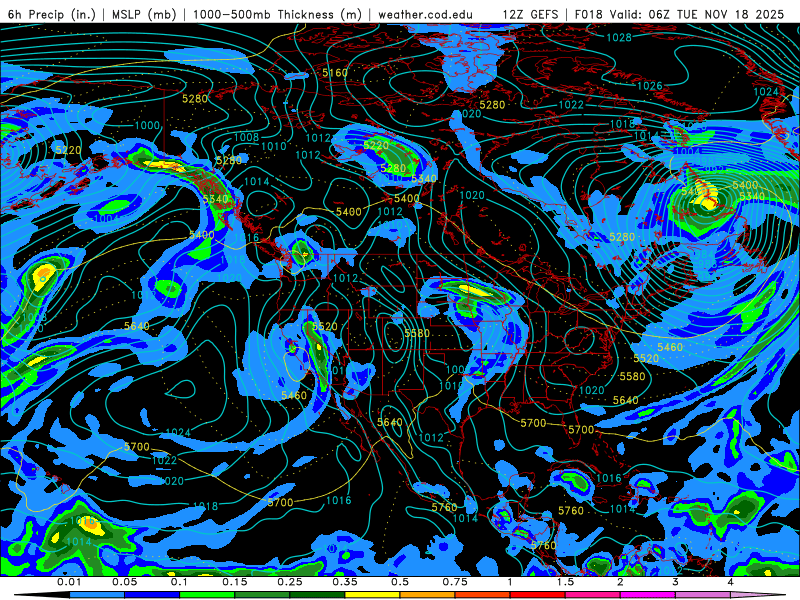The height and width of the screenshot is (600, 800).
Task: Select the '0.1' legend value
Action: (x=180, y=582)
